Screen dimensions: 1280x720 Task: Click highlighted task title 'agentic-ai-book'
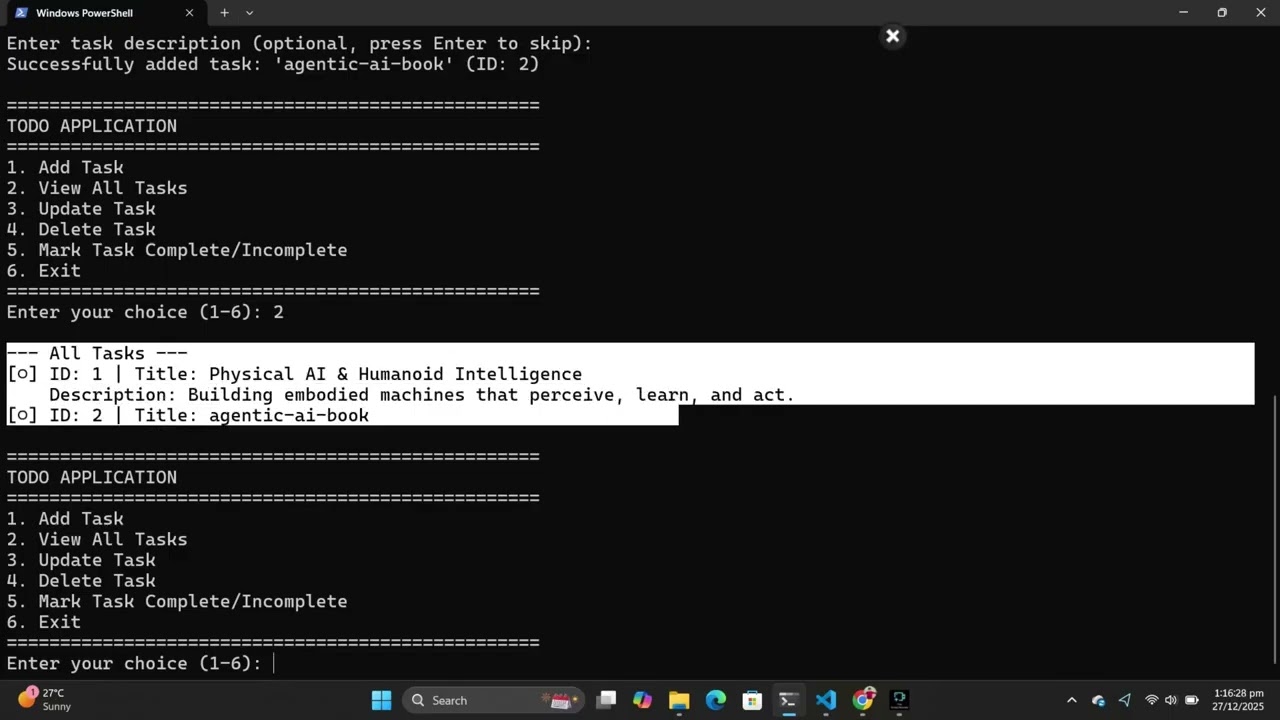tap(289, 415)
